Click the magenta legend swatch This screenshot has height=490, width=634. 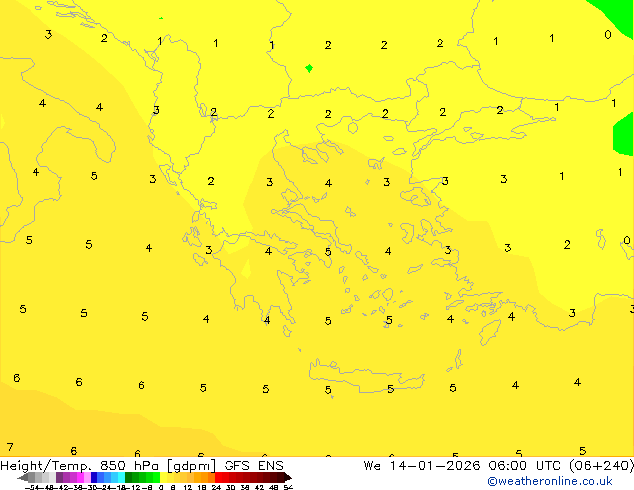80,477
